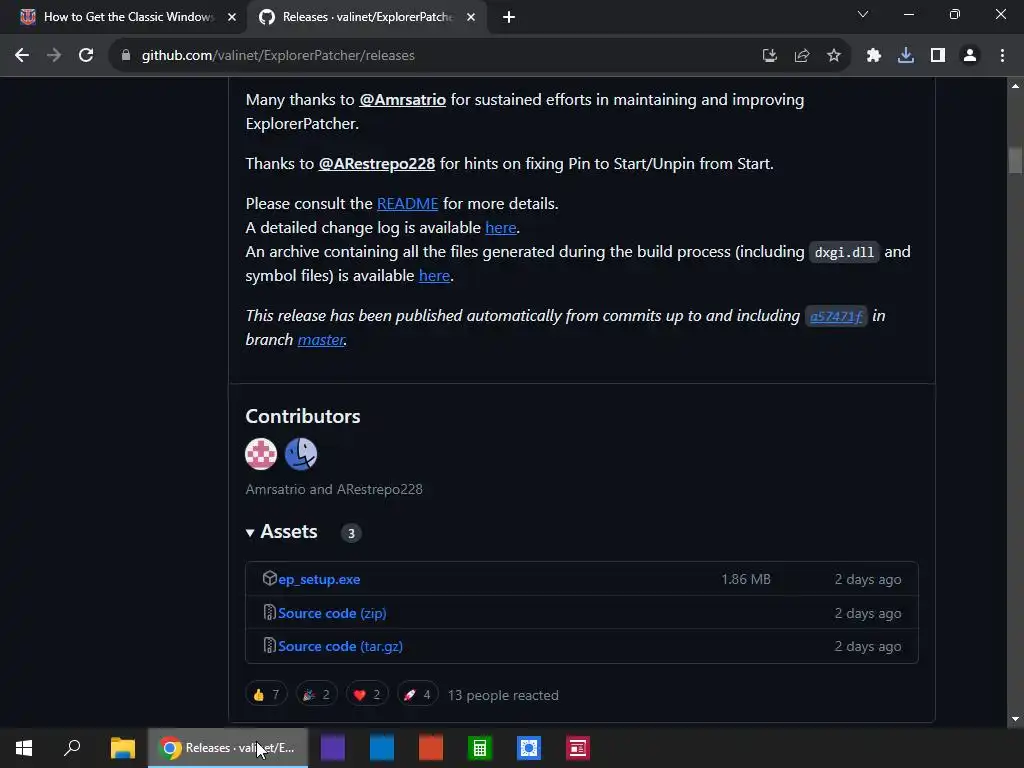Open commit a57471f link
The image size is (1024, 768).
(x=836, y=317)
